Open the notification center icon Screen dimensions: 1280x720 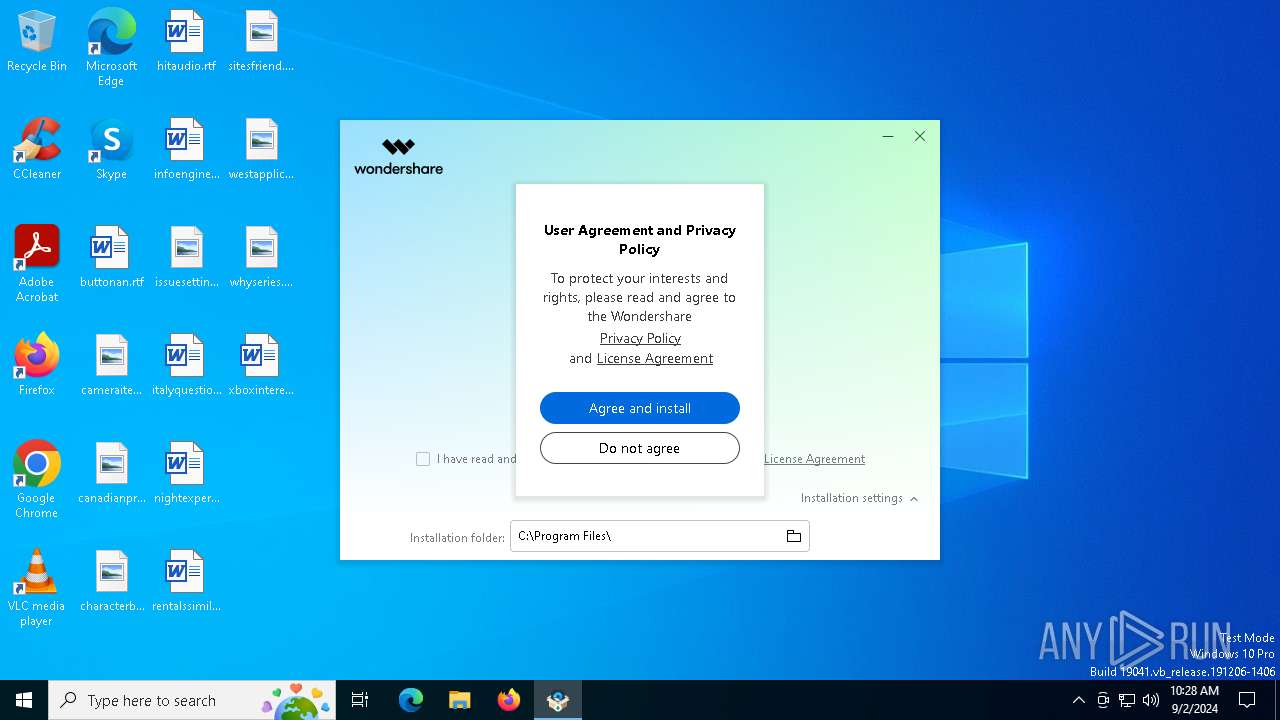(1247, 700)
